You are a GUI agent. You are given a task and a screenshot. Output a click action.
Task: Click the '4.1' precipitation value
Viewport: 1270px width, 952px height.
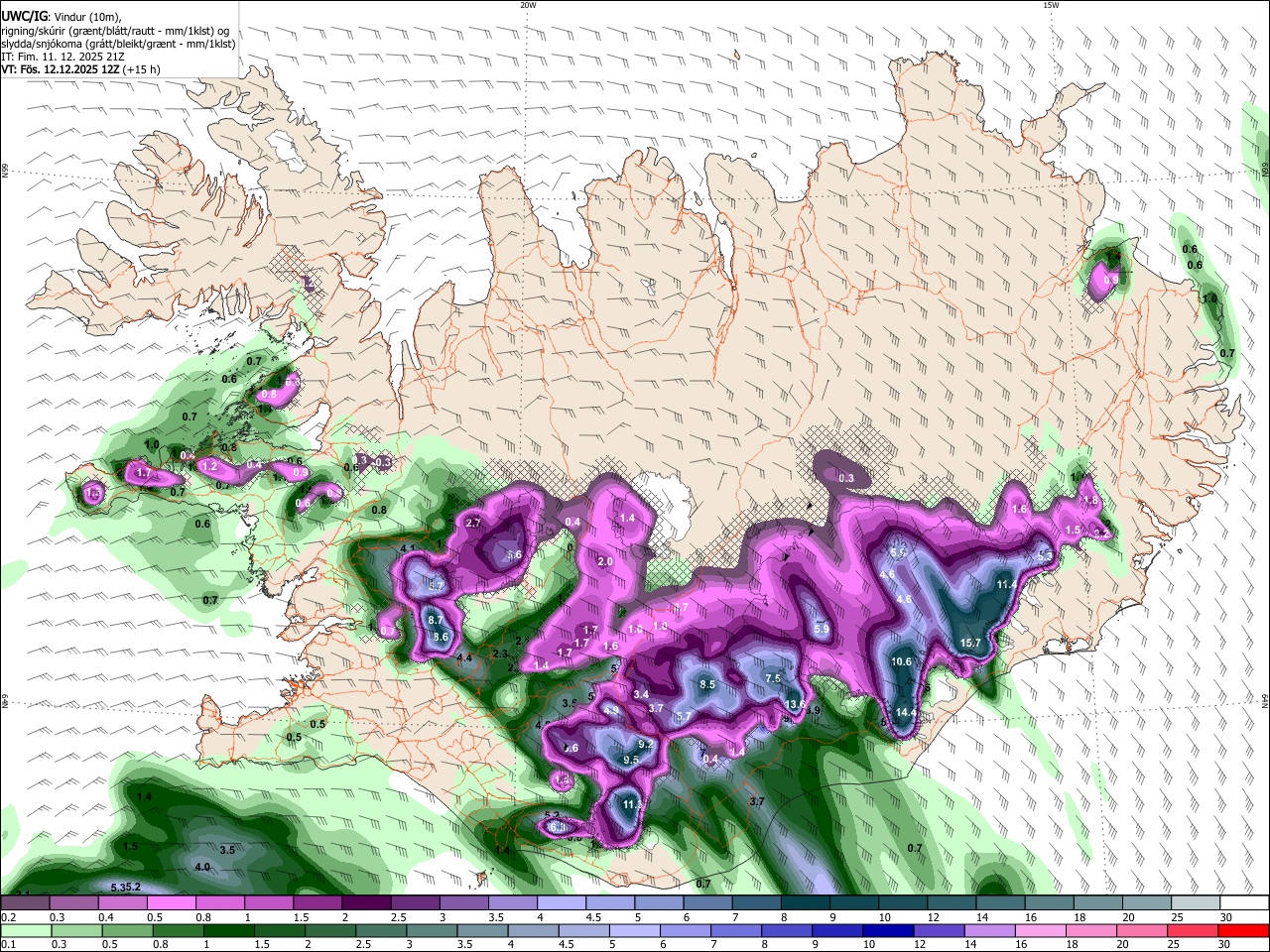408,548
